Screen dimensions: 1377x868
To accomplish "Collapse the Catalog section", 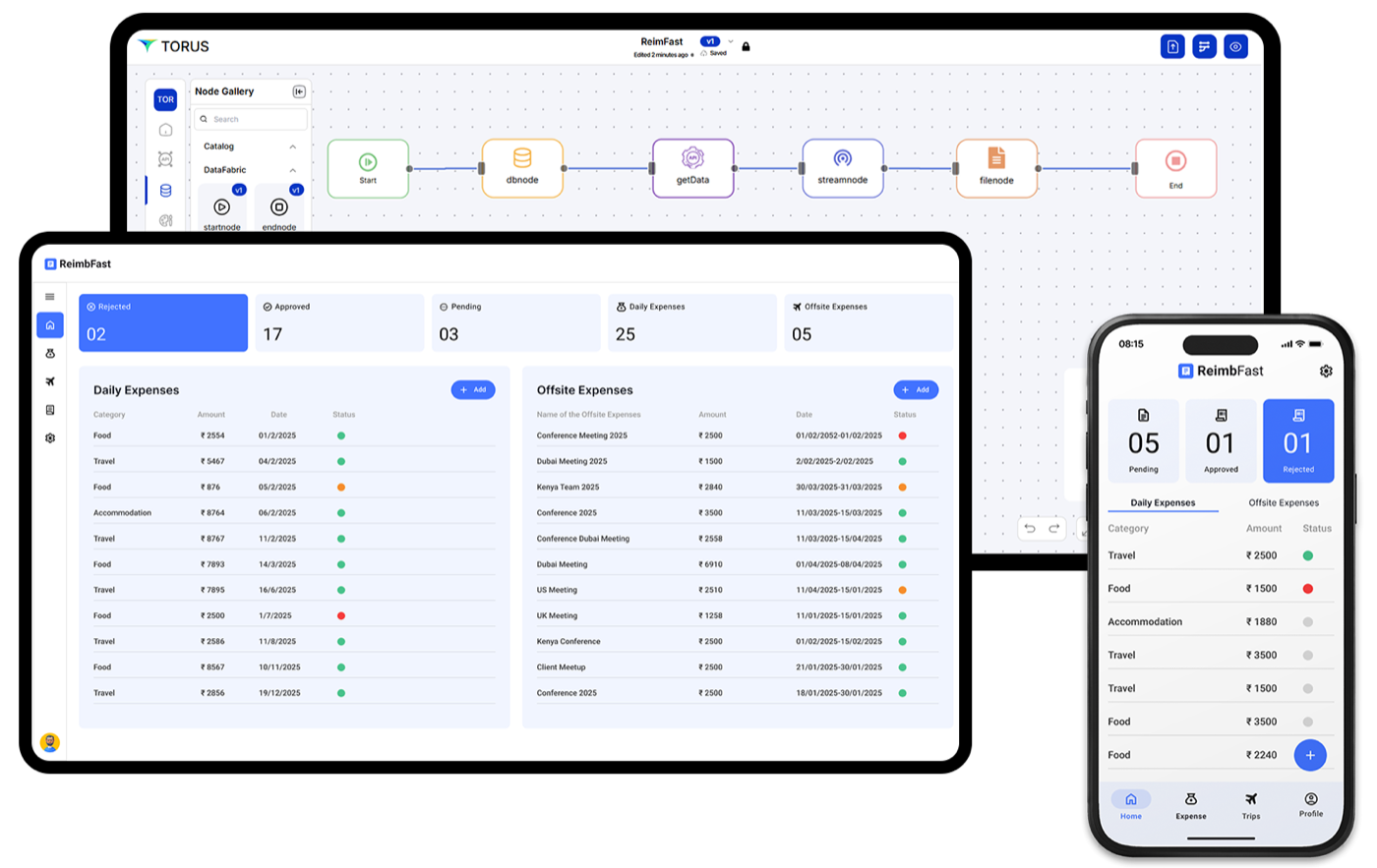I will pyautogui.click(x=292, y=146).
